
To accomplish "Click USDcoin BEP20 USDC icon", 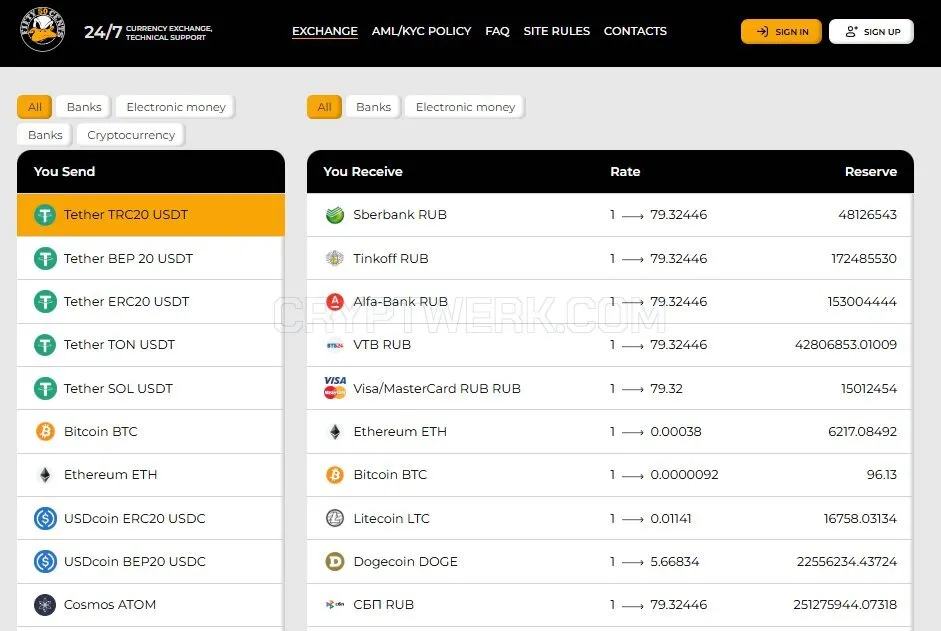I will click(x=45, y=561).
